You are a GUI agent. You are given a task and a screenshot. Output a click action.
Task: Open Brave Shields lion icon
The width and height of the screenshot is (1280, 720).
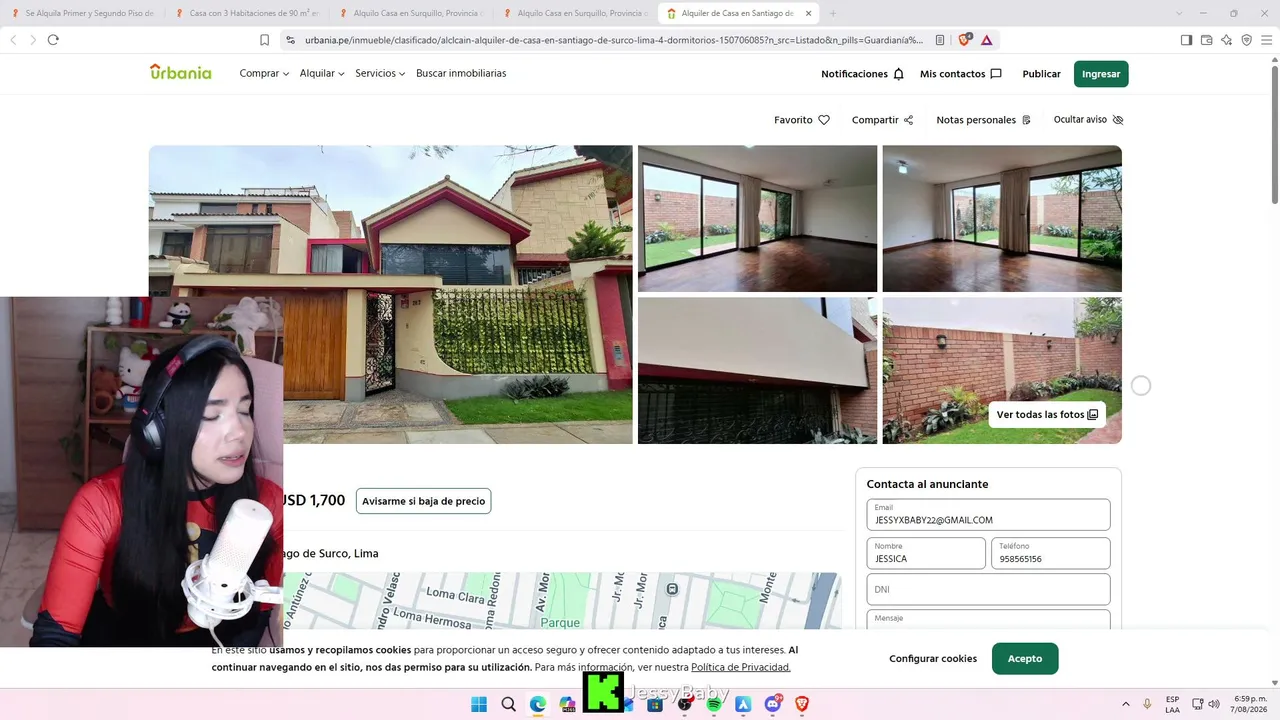pyautogui.click(x=965, y=40)
